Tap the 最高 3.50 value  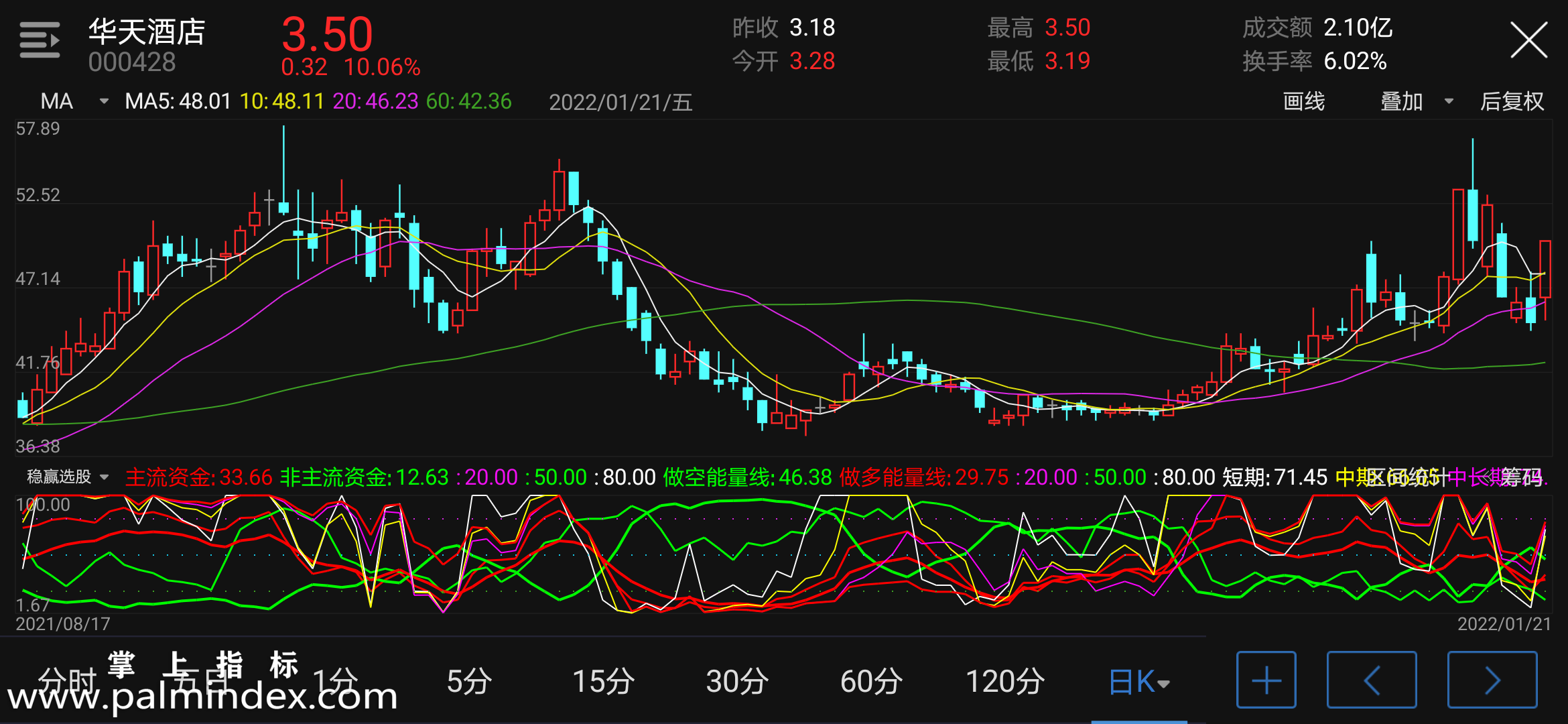click(x=1039, y=27)
